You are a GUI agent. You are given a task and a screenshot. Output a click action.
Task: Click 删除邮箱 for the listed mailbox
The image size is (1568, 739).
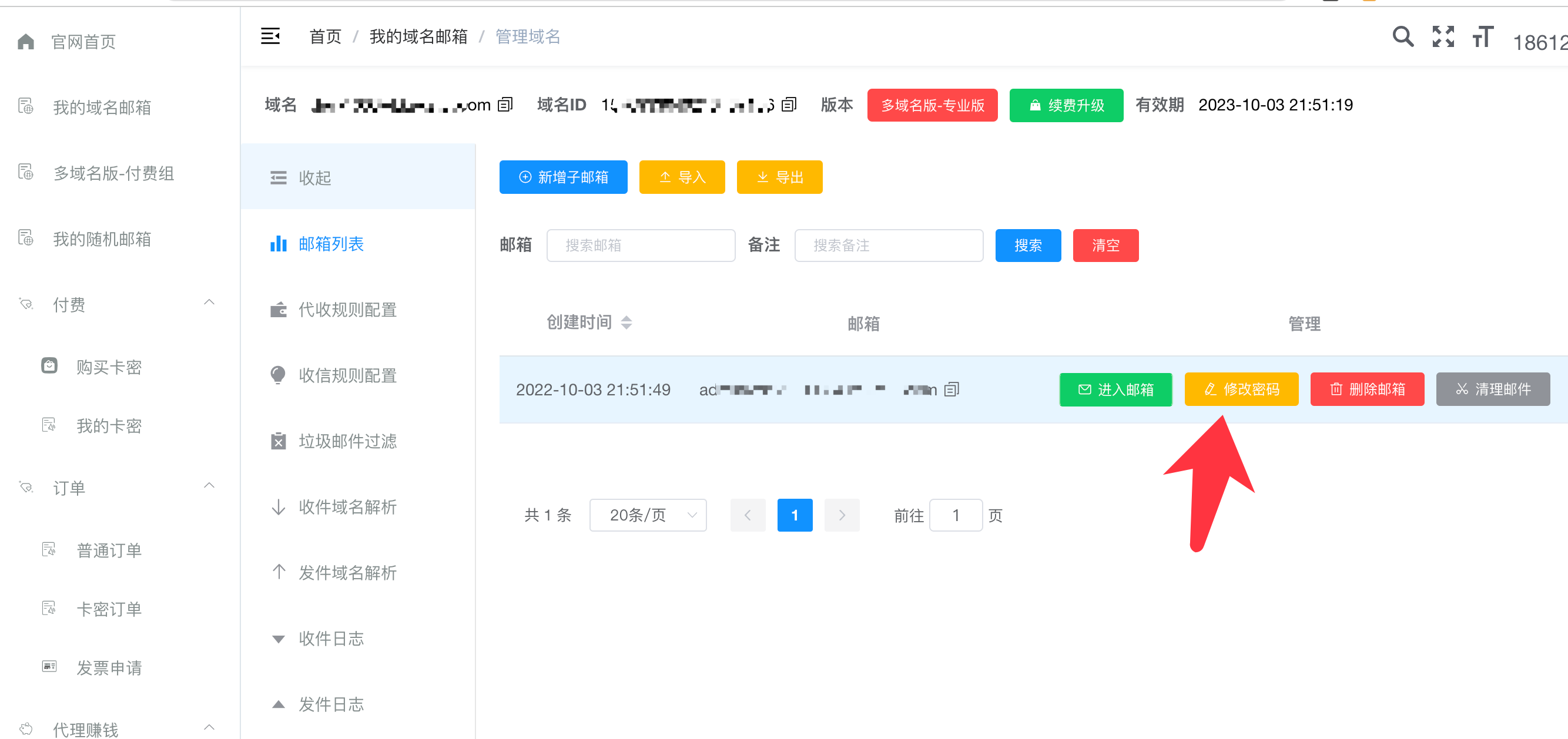[1367, 389]
